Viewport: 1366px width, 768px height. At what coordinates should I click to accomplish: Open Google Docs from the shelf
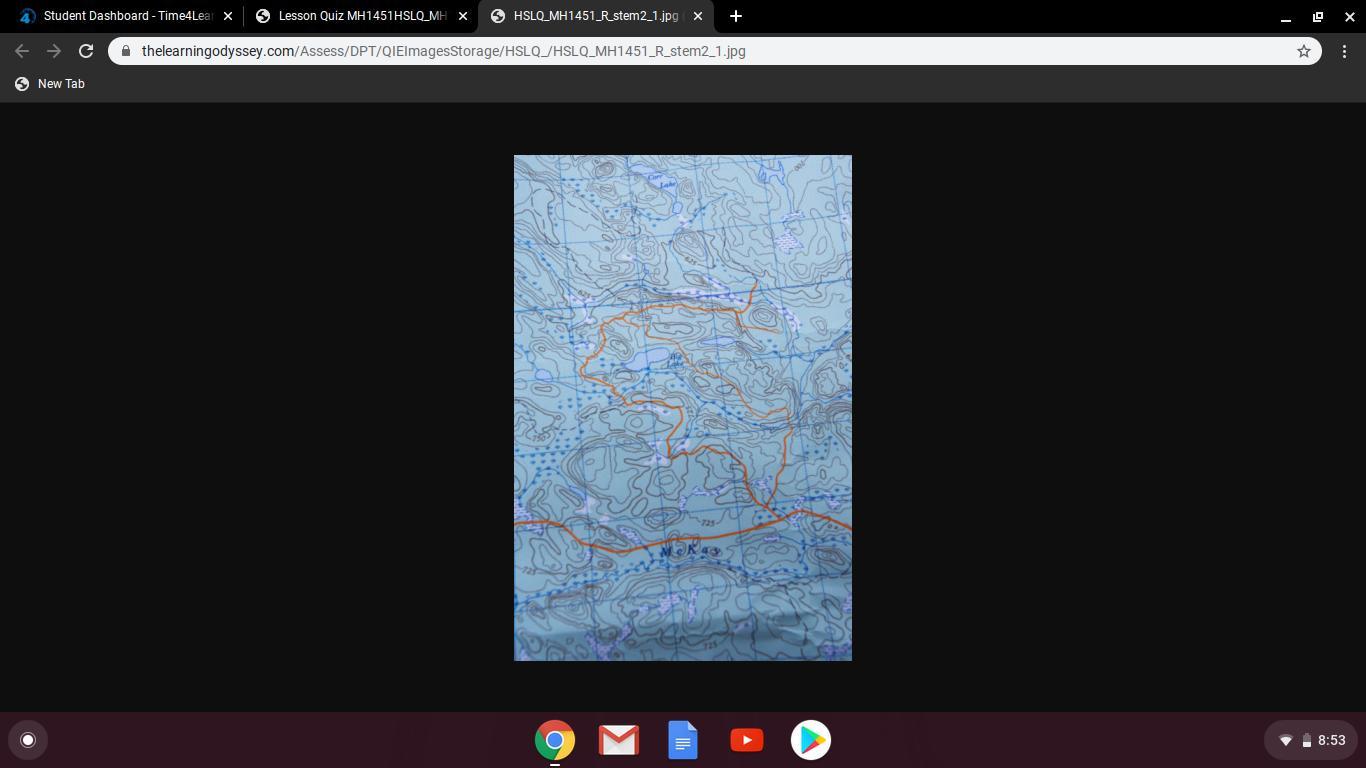click(683, 740)
